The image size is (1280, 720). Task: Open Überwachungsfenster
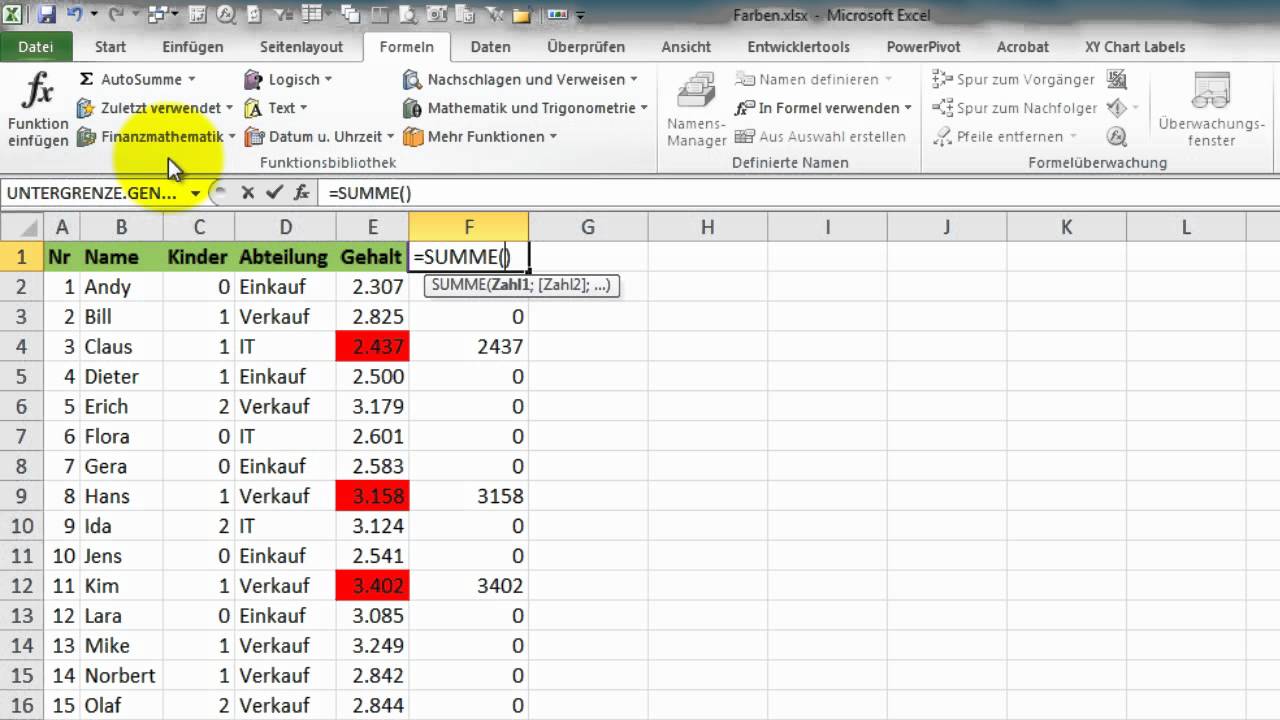(1211, 110)
